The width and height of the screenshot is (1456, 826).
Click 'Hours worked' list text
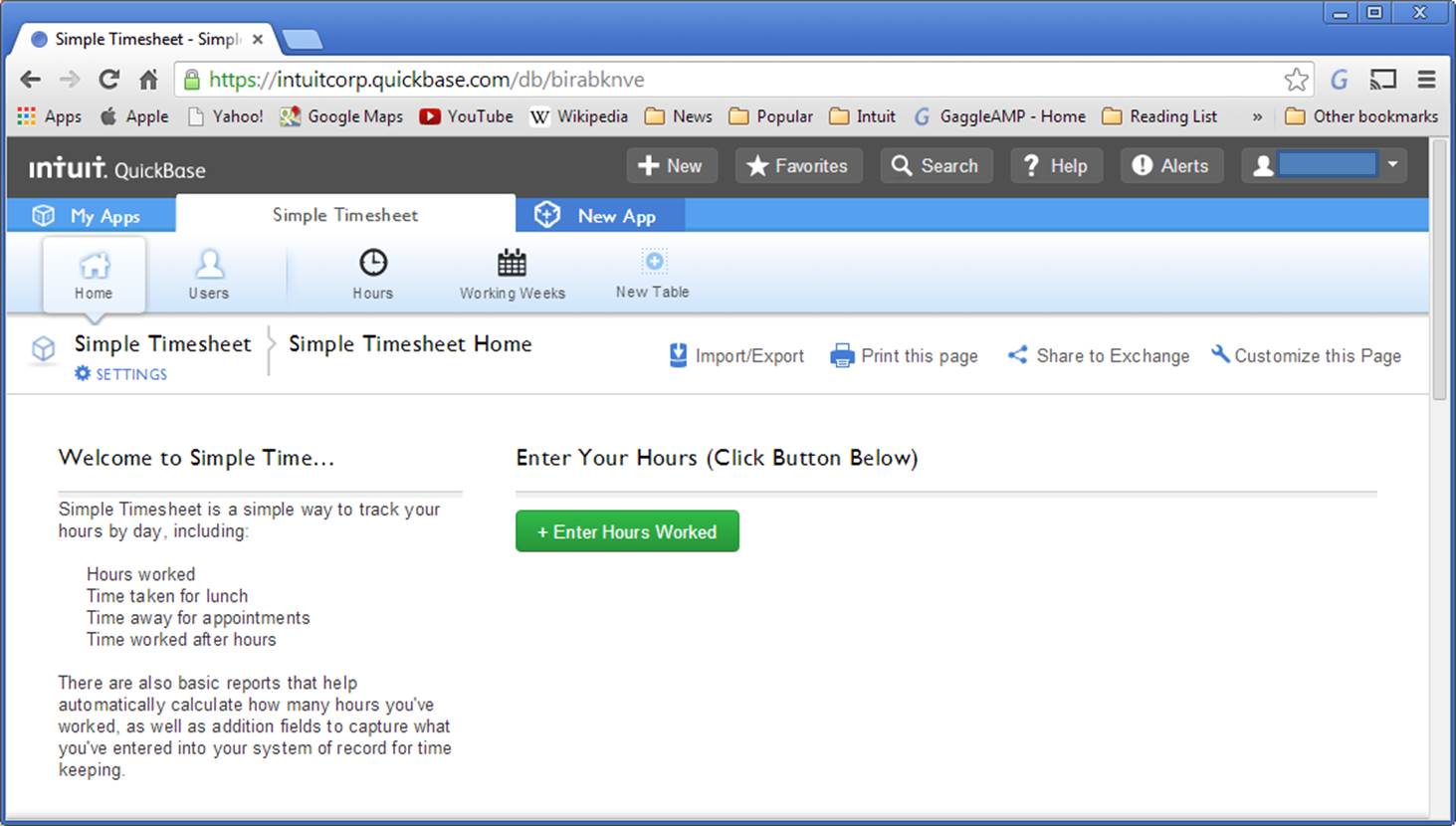[x=140, y=574]
